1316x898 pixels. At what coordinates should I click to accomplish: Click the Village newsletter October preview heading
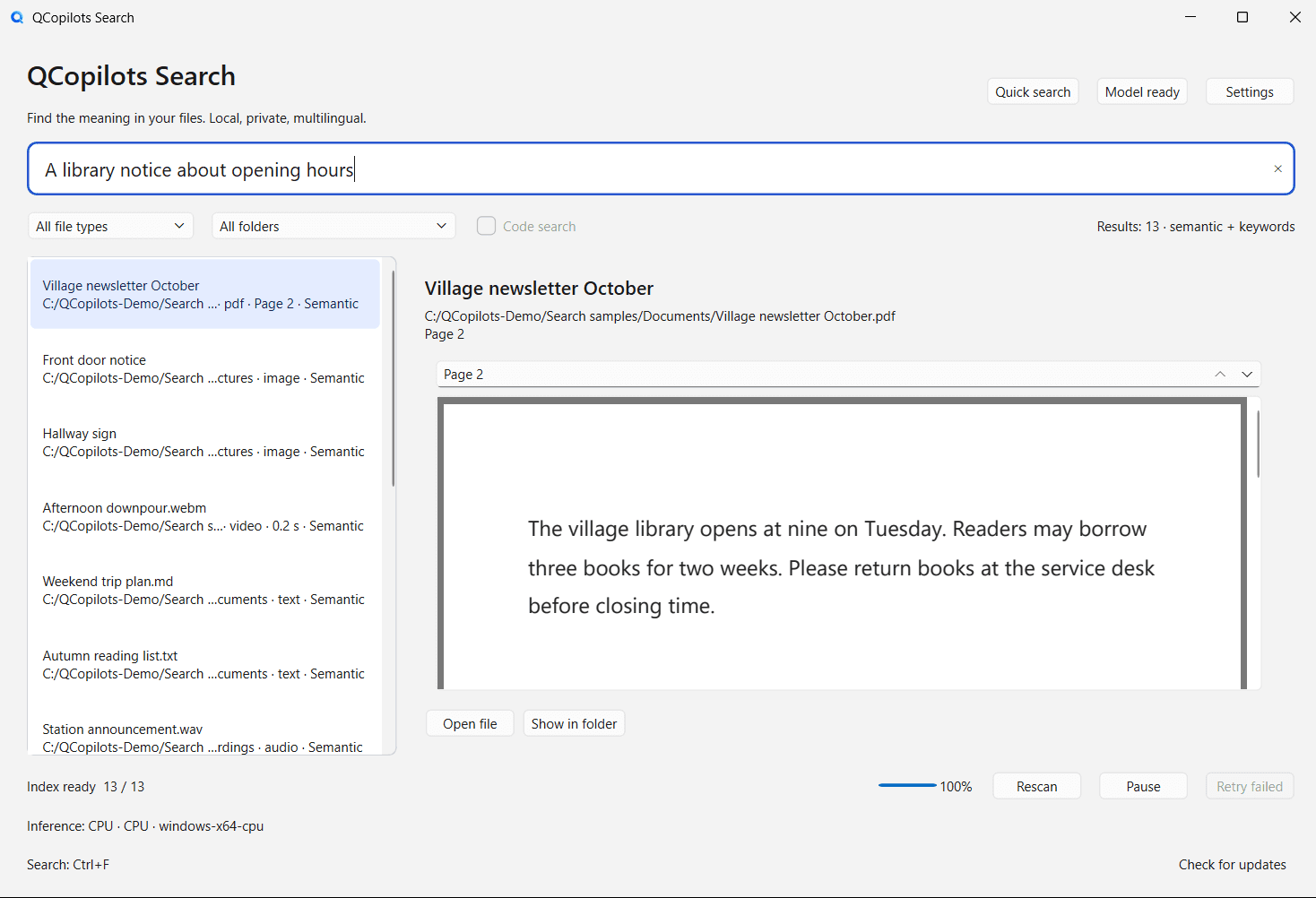[x=539, y=288]
